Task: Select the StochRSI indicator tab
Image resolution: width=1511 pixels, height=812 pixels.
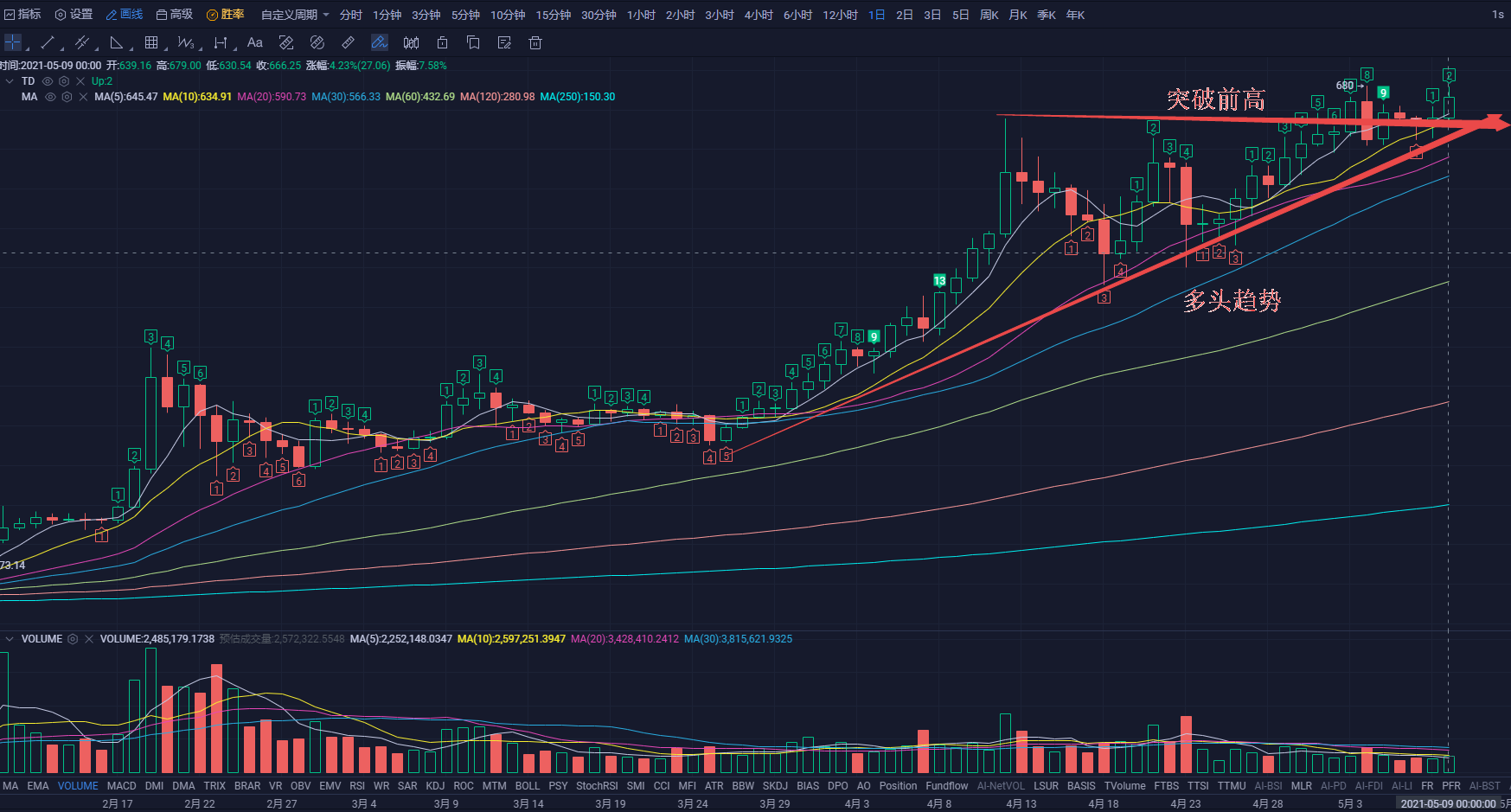Action: click(x=597, y=786)
